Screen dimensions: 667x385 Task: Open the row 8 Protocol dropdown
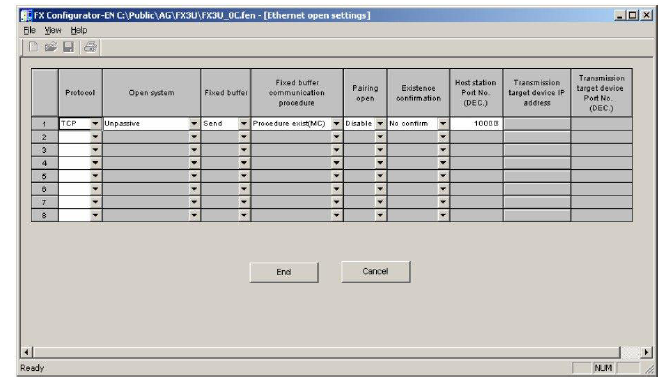click(95, 215)
